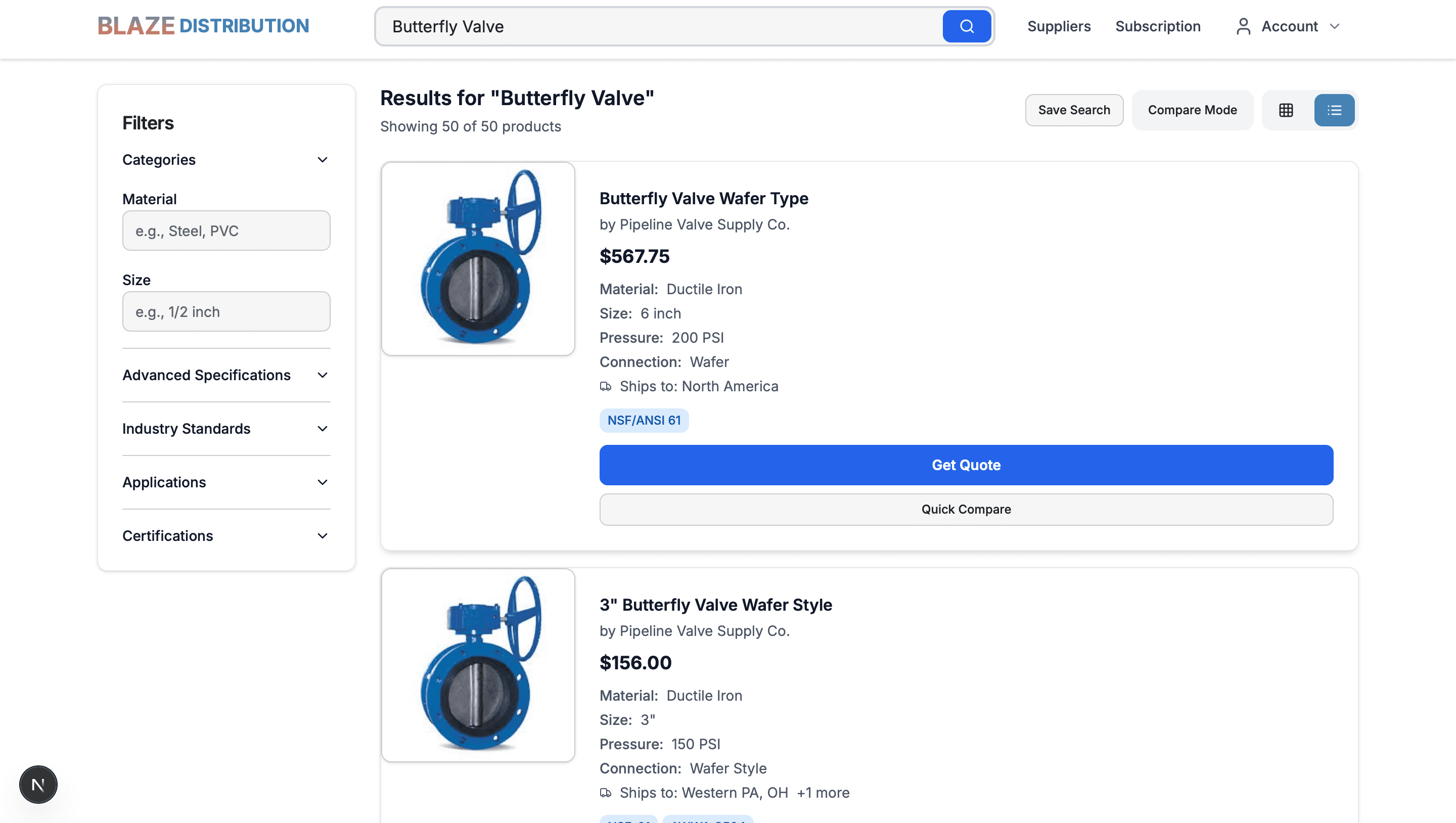
Task: Switch to list view
Action: pyautogui.click(x=1334, y=110)
